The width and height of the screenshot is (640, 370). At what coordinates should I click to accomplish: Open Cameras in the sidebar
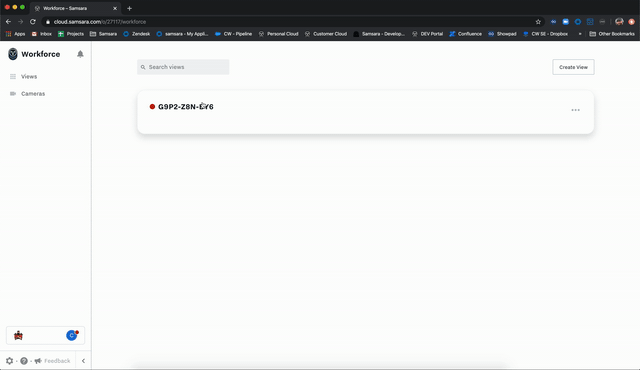coord(33,93)
